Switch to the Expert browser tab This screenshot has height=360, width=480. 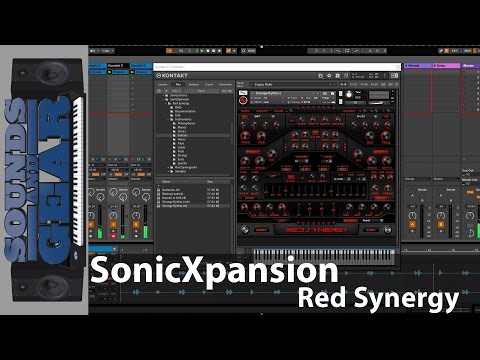209,85
